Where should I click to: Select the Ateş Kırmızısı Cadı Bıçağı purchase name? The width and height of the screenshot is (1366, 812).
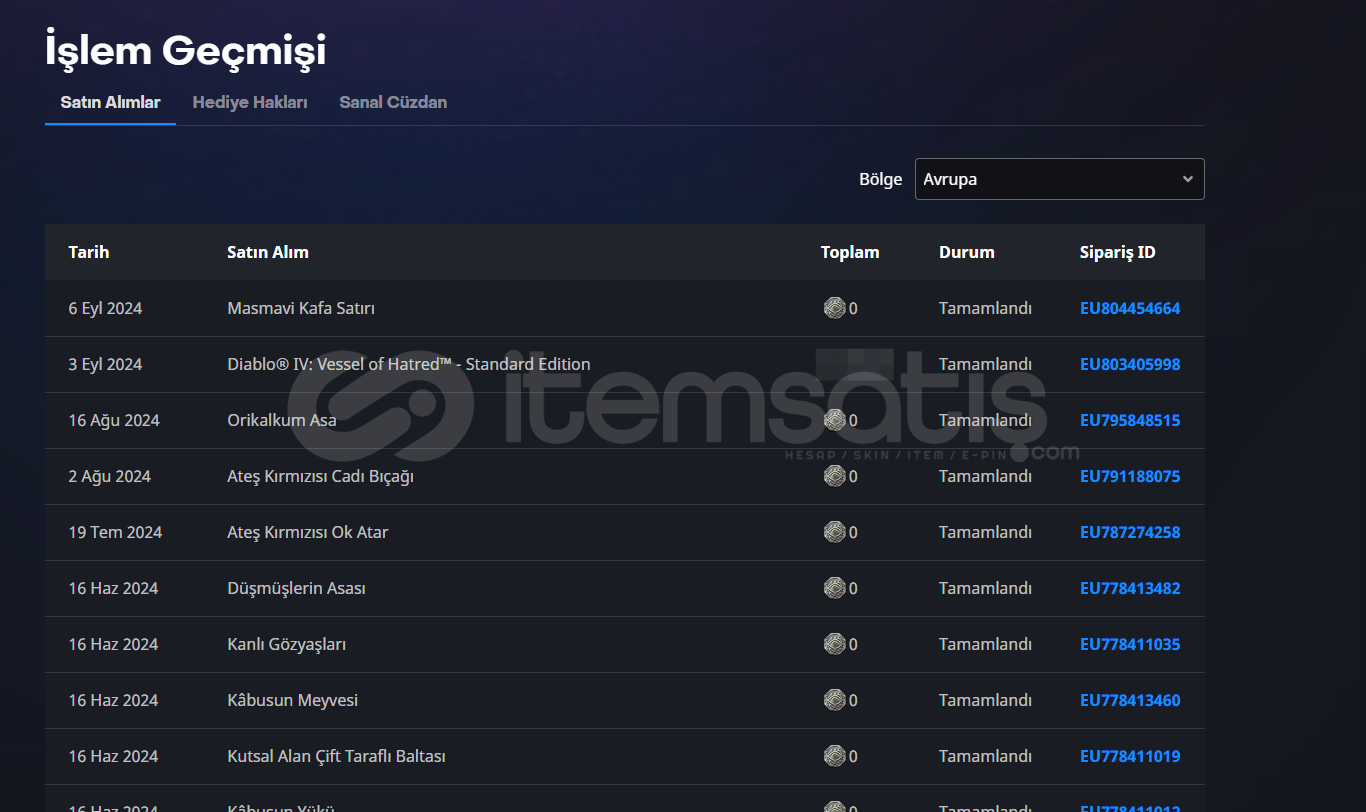click(x=320, y=477)
